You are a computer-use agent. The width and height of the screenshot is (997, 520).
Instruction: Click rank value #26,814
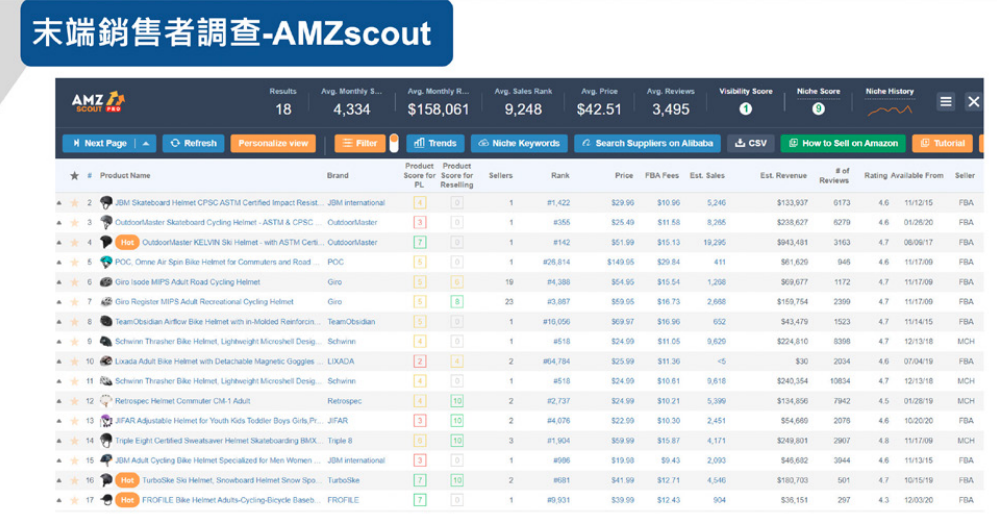(x=556, y=262)
